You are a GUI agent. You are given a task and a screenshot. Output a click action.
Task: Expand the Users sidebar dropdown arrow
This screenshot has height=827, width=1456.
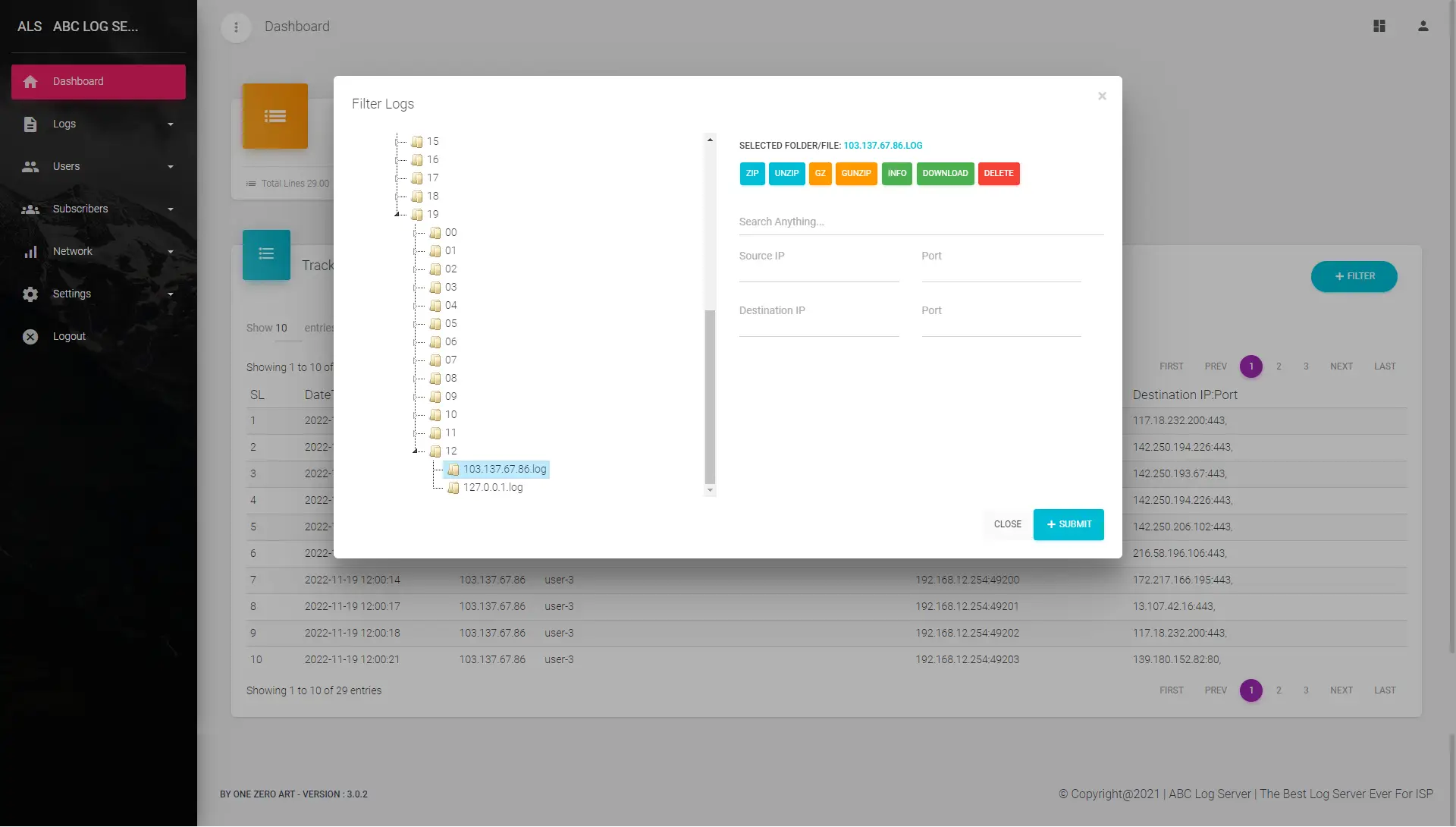click(x=171, y=167)
